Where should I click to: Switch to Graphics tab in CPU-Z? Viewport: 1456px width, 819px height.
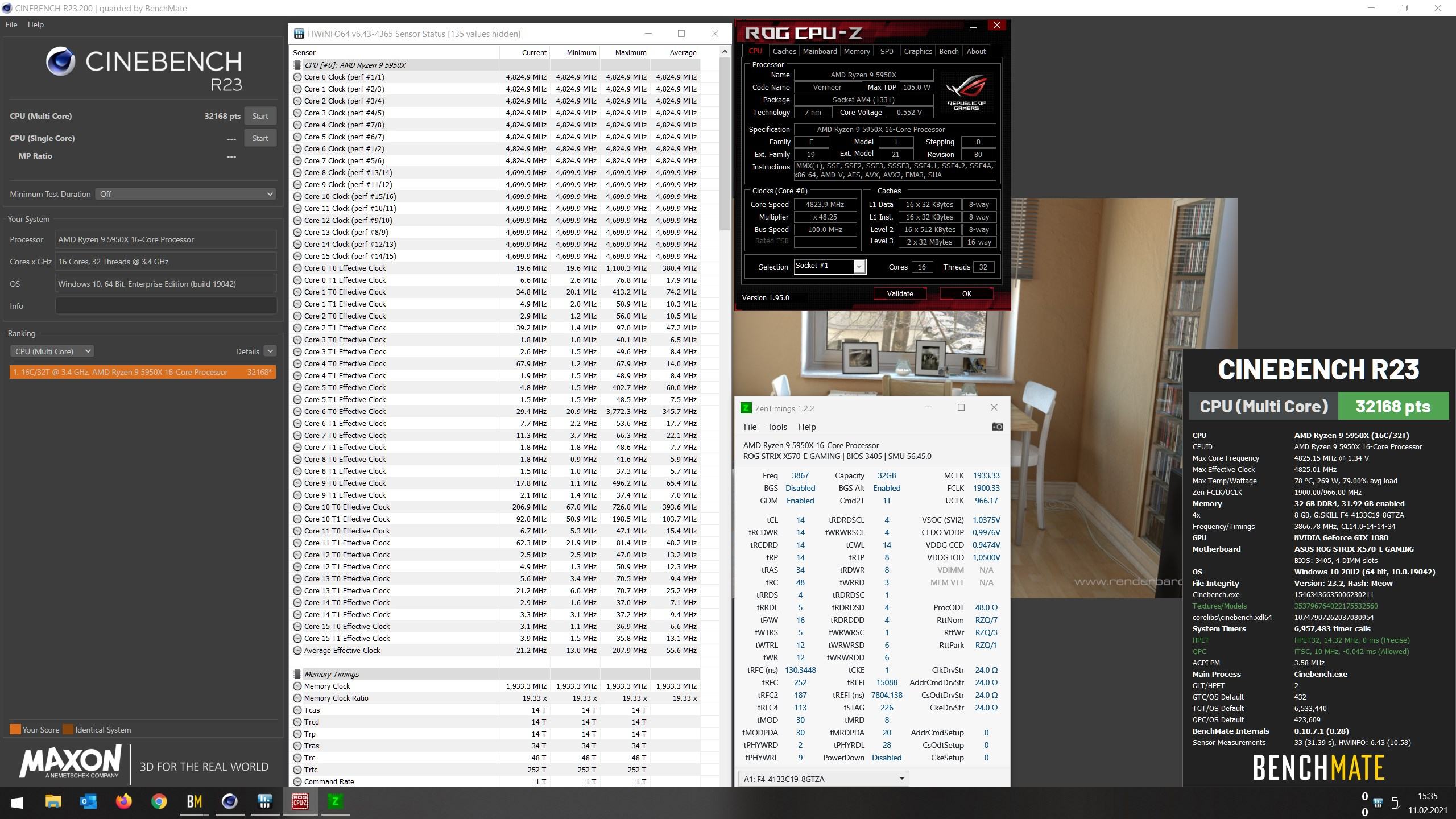(x=918, y=51)
